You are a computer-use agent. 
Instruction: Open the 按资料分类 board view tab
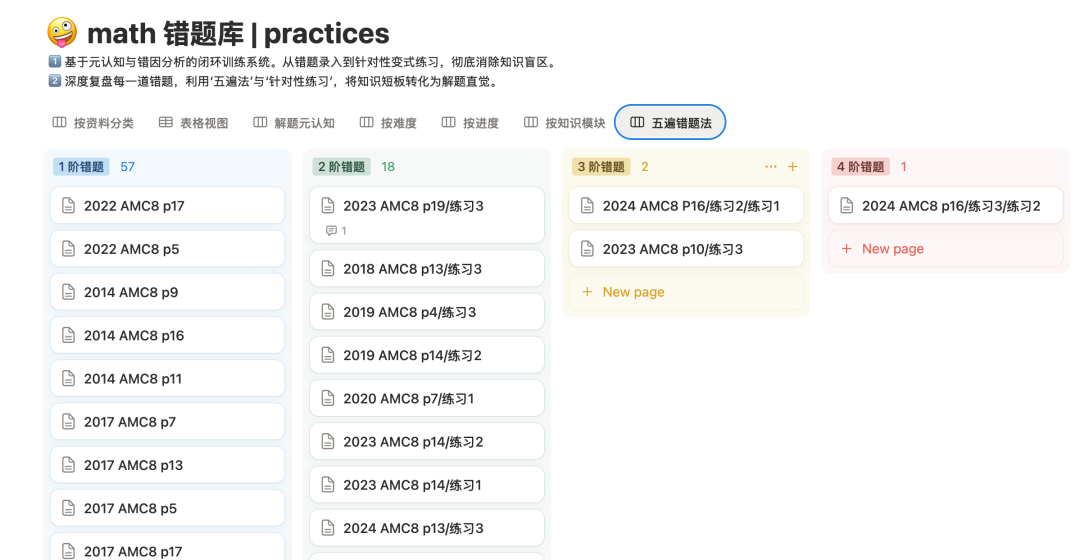(x=93, y=123)
